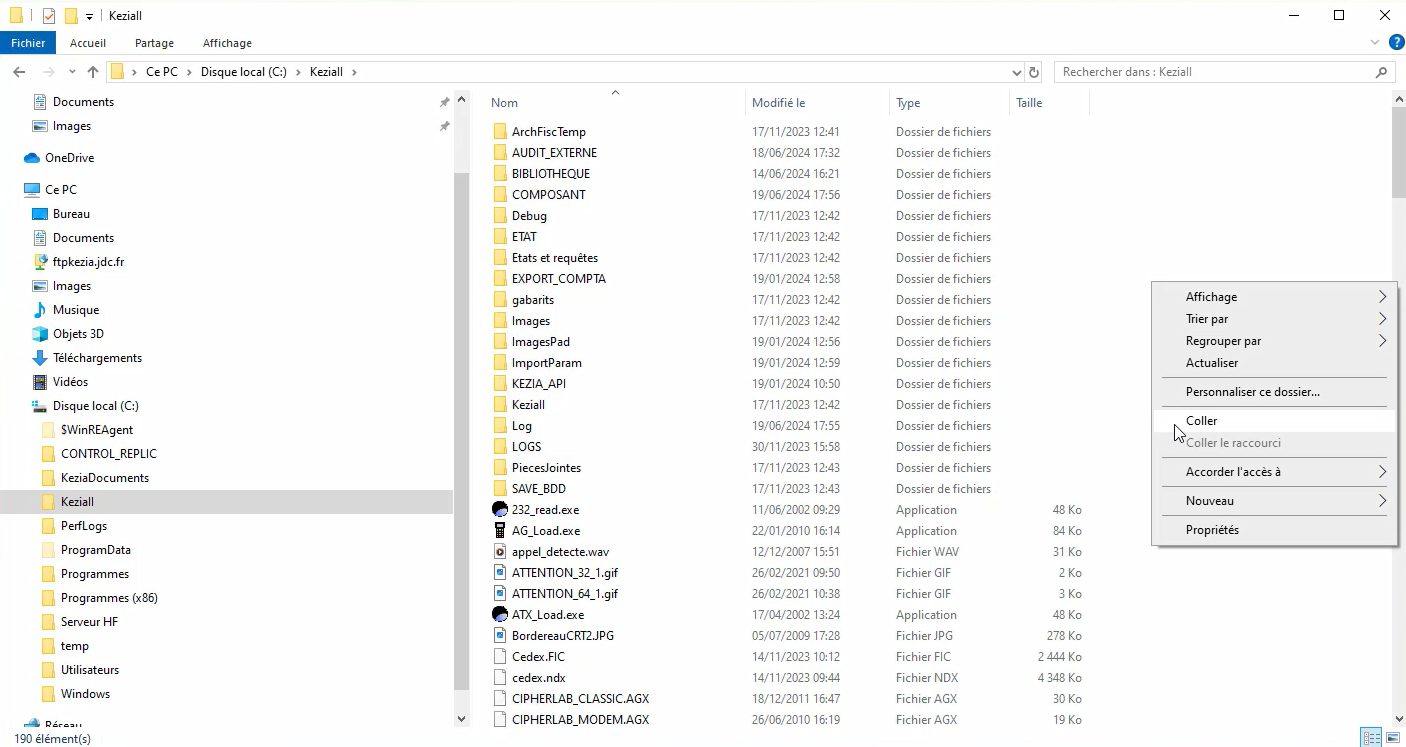Expand the ribbon with the chevron
This screenshot has width=1406, height=747.
point(1374,43)
